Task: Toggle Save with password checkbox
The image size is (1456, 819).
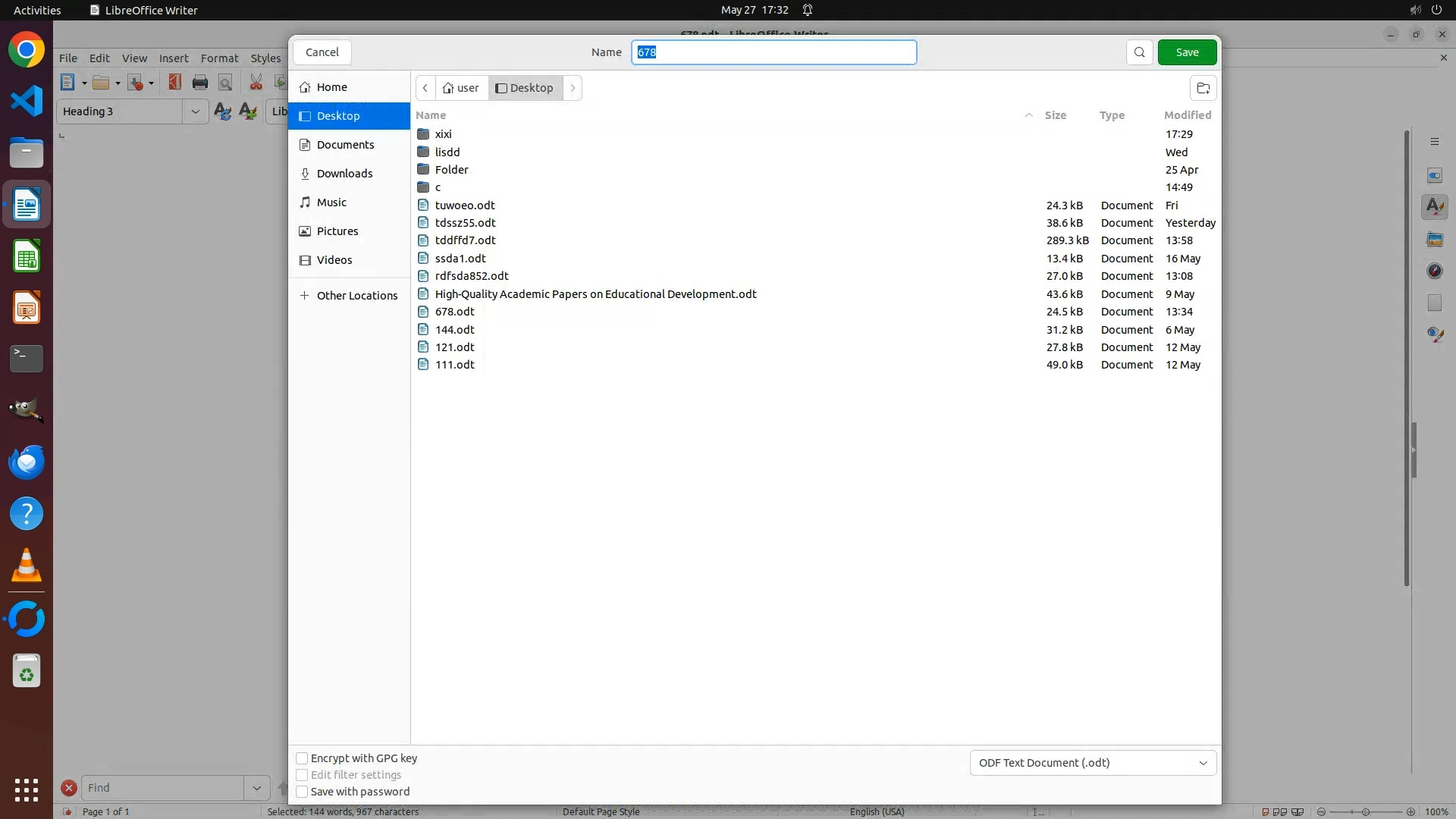Action: point(302,792)
